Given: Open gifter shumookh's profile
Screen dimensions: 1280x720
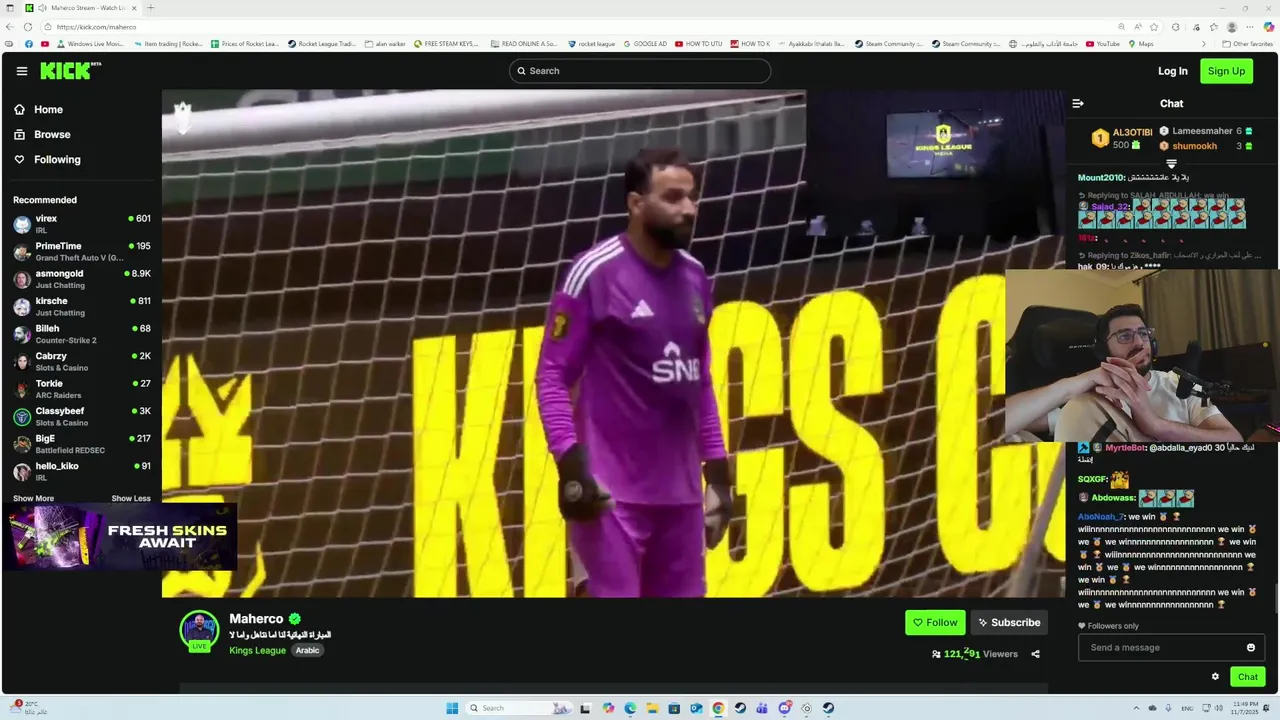Looking at the screenshot, I should click(x=1195, y=146).
